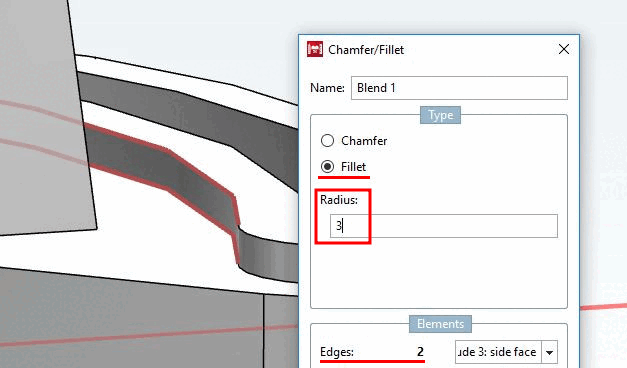Click the Type group header
The height and width of the screenshot is (368, 627).
[440, 115]
